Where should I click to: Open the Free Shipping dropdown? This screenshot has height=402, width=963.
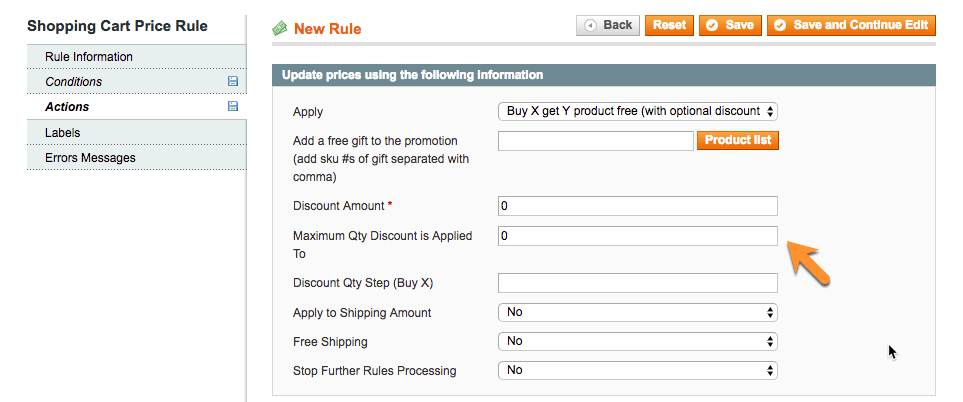click(x=637, y=342)
